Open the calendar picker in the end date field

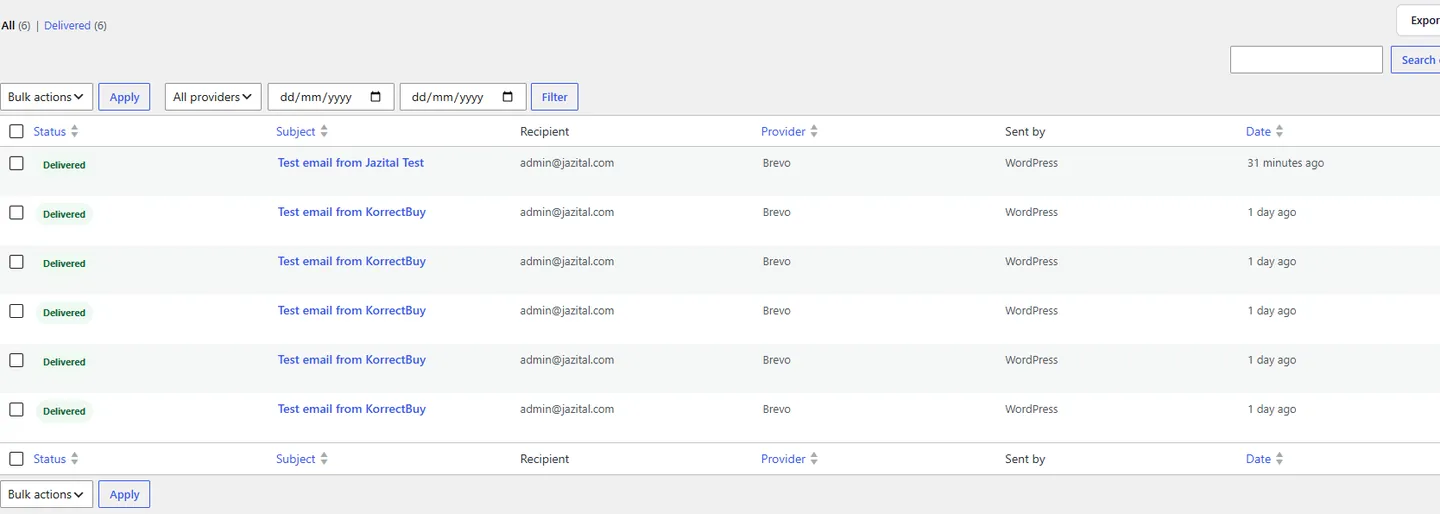coord(508,97)
